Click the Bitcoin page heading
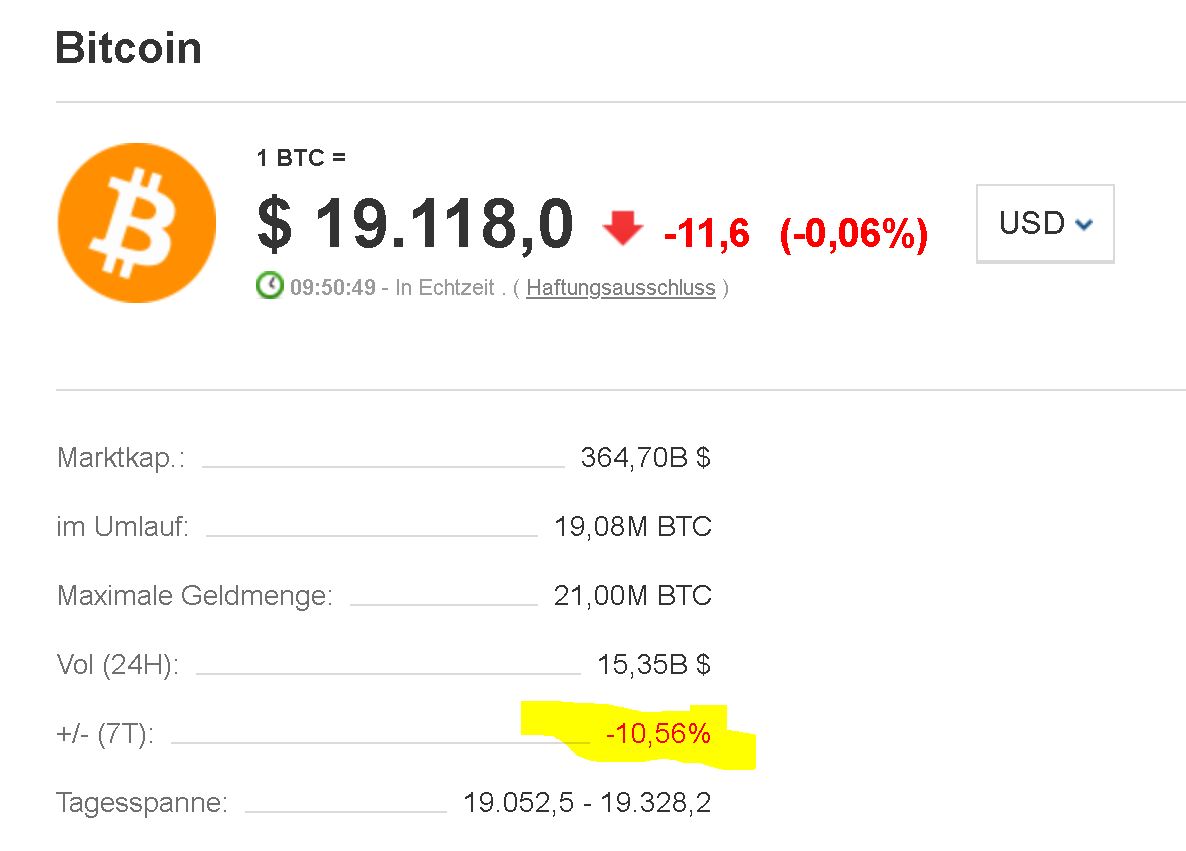Viewport: 1186px width, 851px height. pos(128,48)
